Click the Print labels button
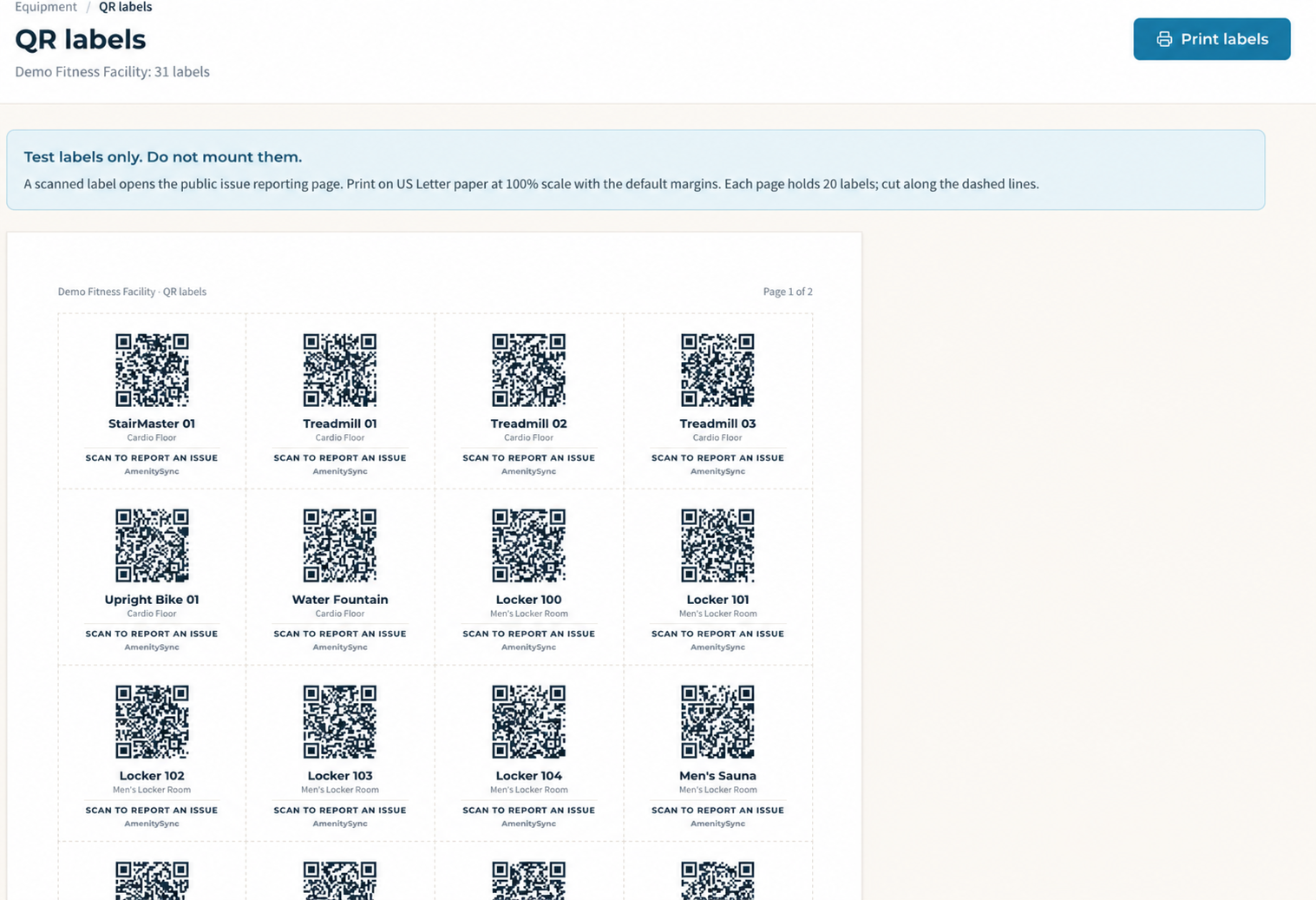 pos(1211,39)
